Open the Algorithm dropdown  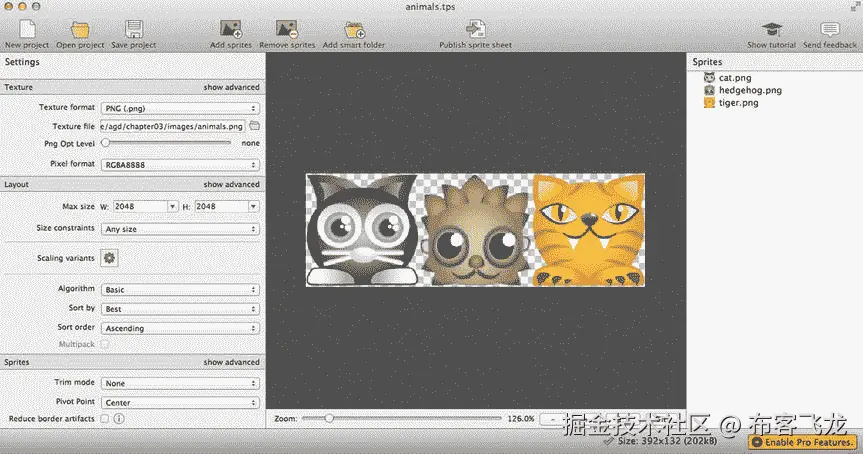179,289
